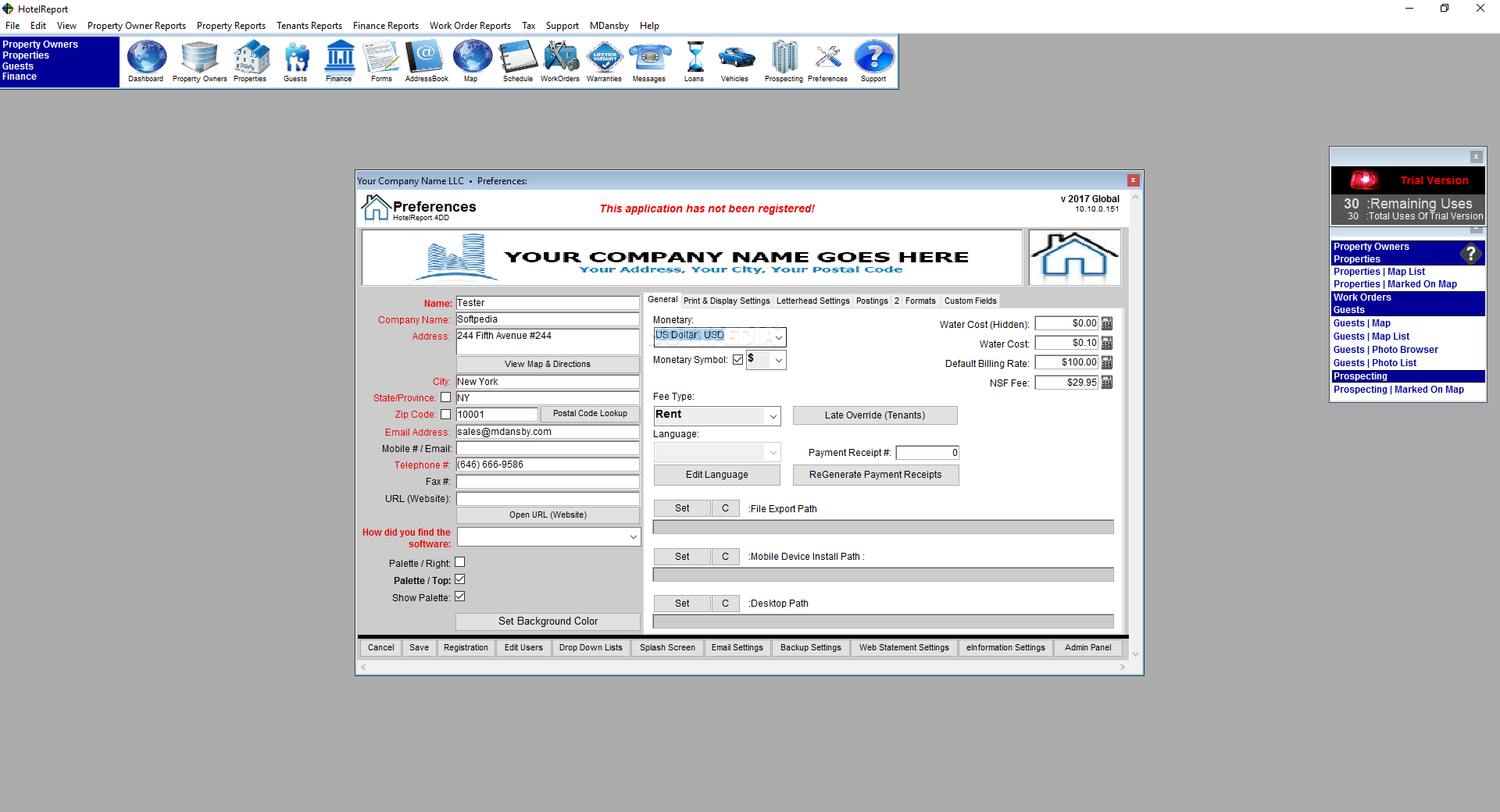The image size is (1500, 812).
Task: Open the Property Owner Reports menu
Action: [137, 26]
